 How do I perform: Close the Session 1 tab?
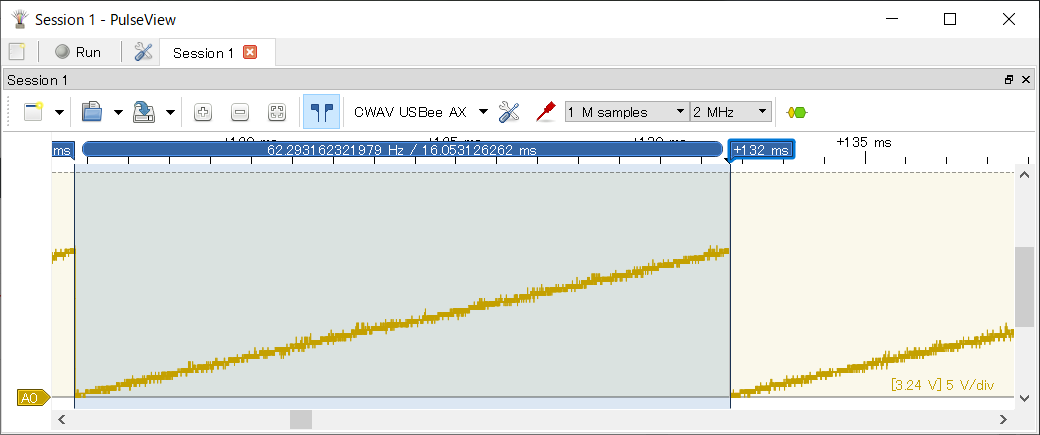click(250, 53)
